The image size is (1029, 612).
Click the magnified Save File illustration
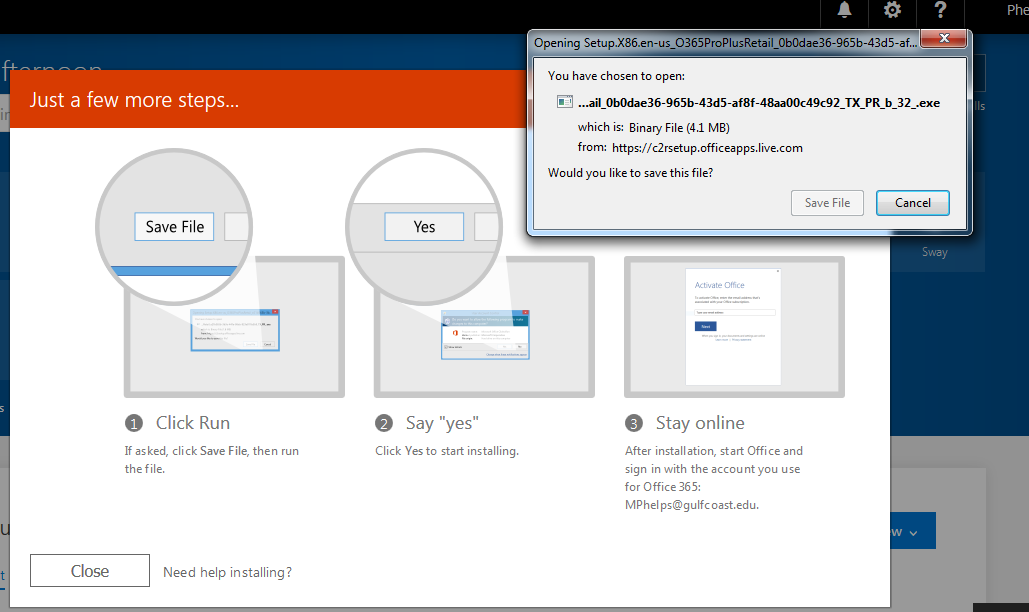tap(175, 227)
